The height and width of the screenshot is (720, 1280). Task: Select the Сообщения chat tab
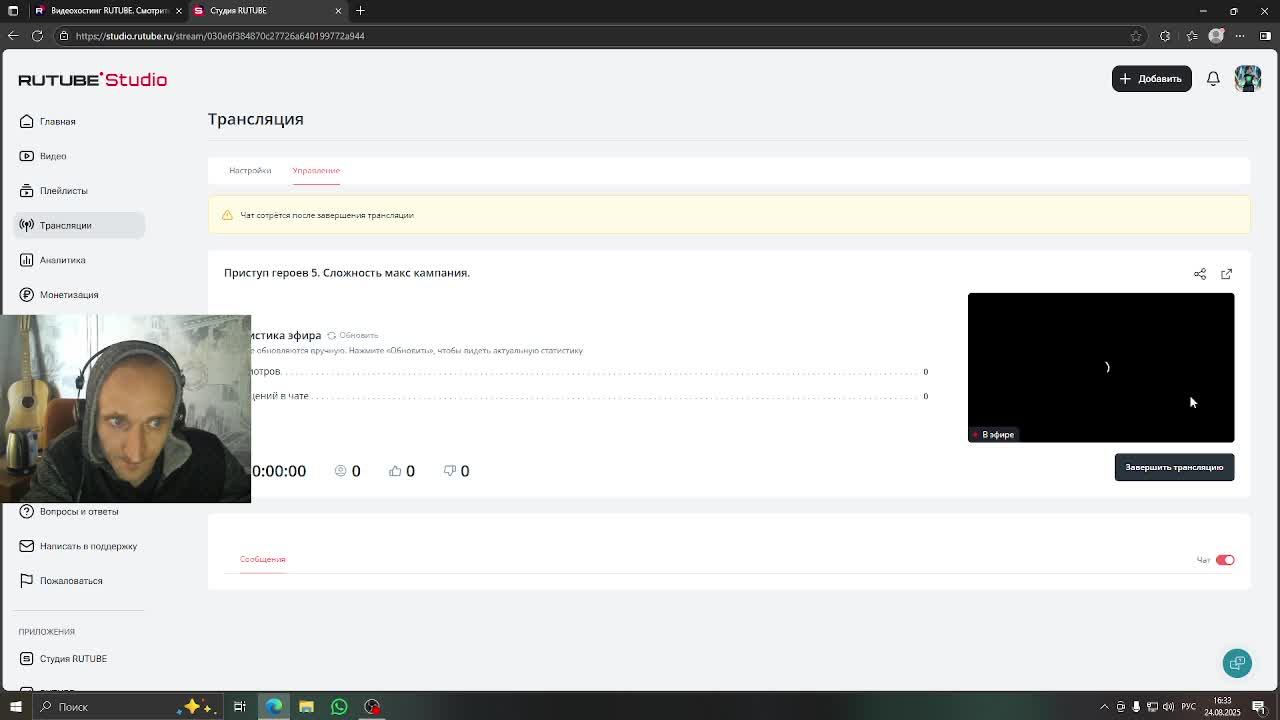point(262,559)
